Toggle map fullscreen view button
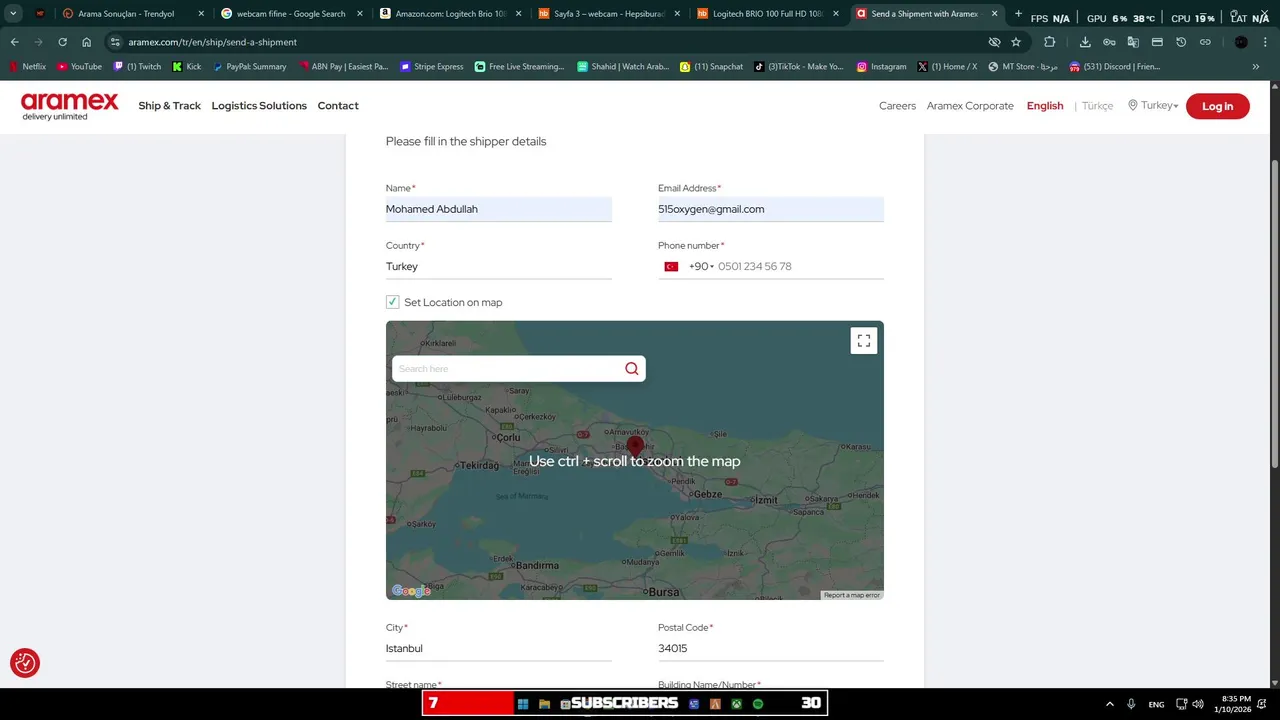This screenshot has height=720, width=1280. click(x=864, y=341)
